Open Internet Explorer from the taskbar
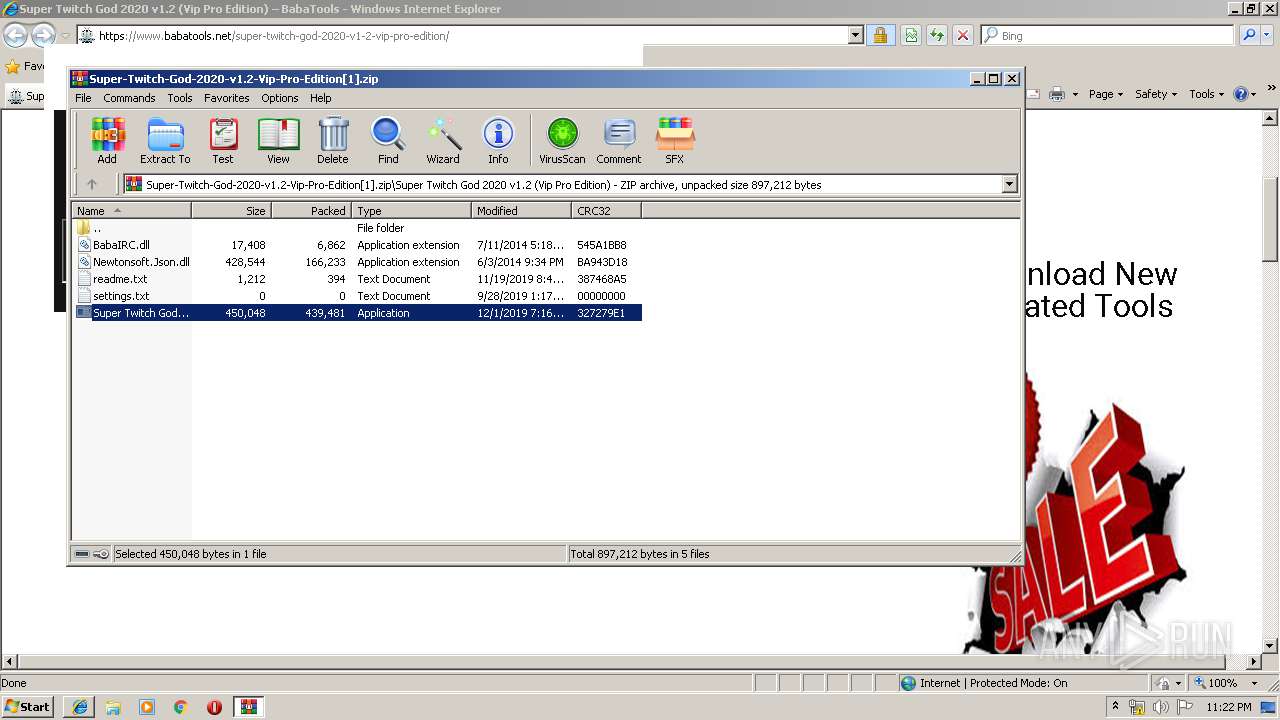 coord(79,707)
